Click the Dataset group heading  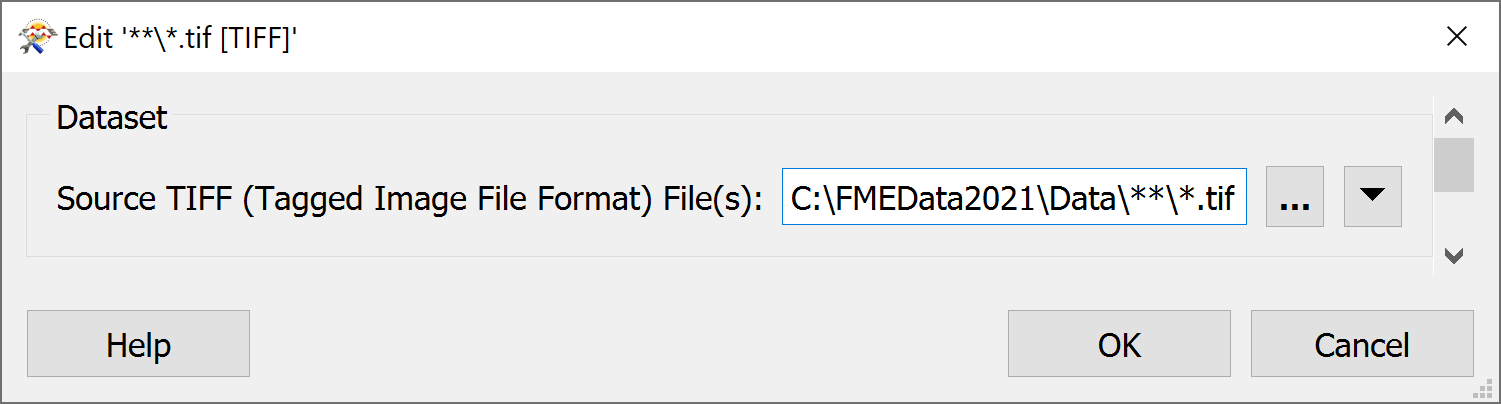coord(112,118)
